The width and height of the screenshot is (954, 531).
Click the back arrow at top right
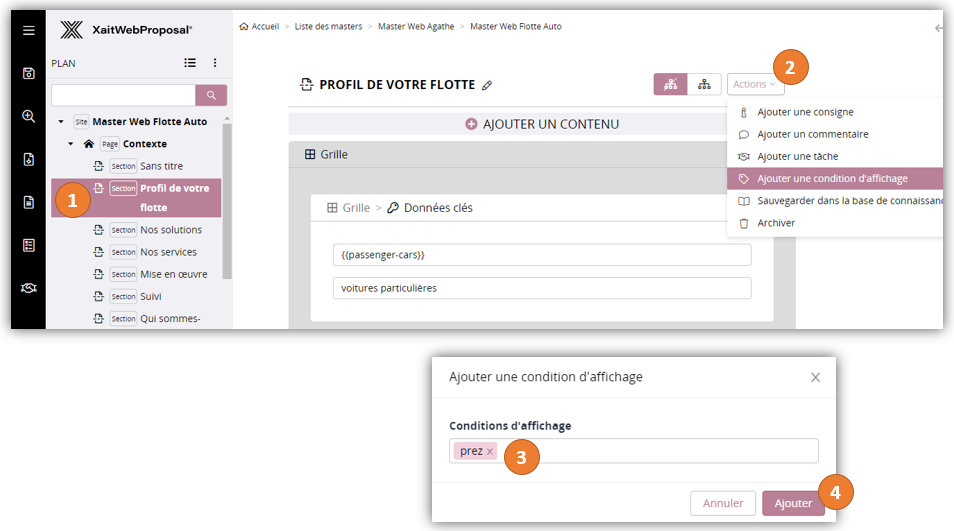(x=938, y=28)
